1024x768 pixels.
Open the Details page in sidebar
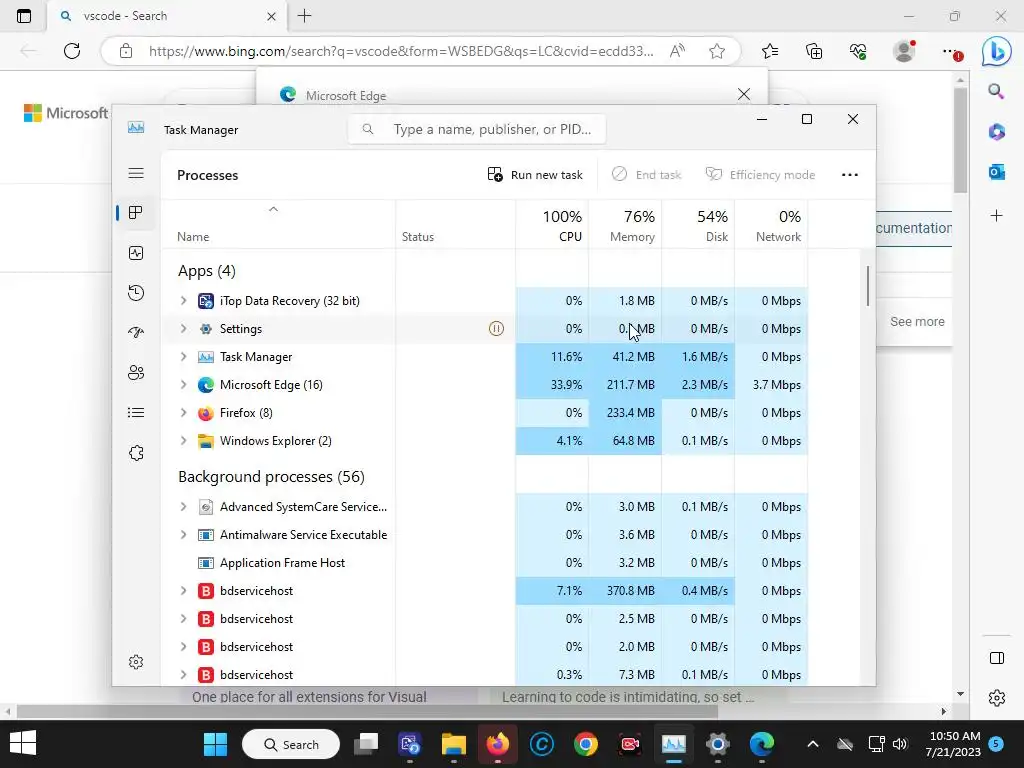click(136, 413)
